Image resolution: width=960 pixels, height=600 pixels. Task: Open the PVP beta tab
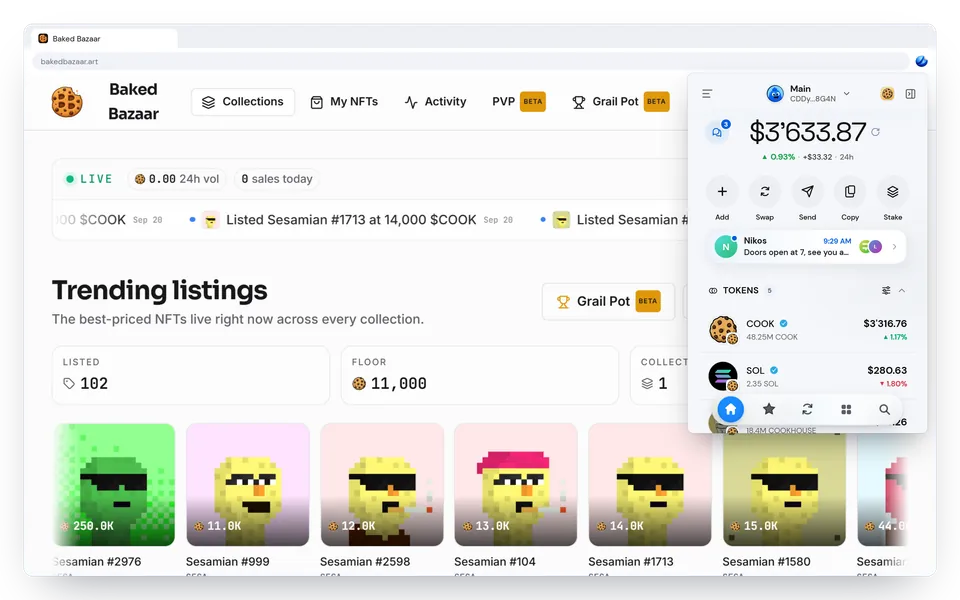[x=519, y=102]
